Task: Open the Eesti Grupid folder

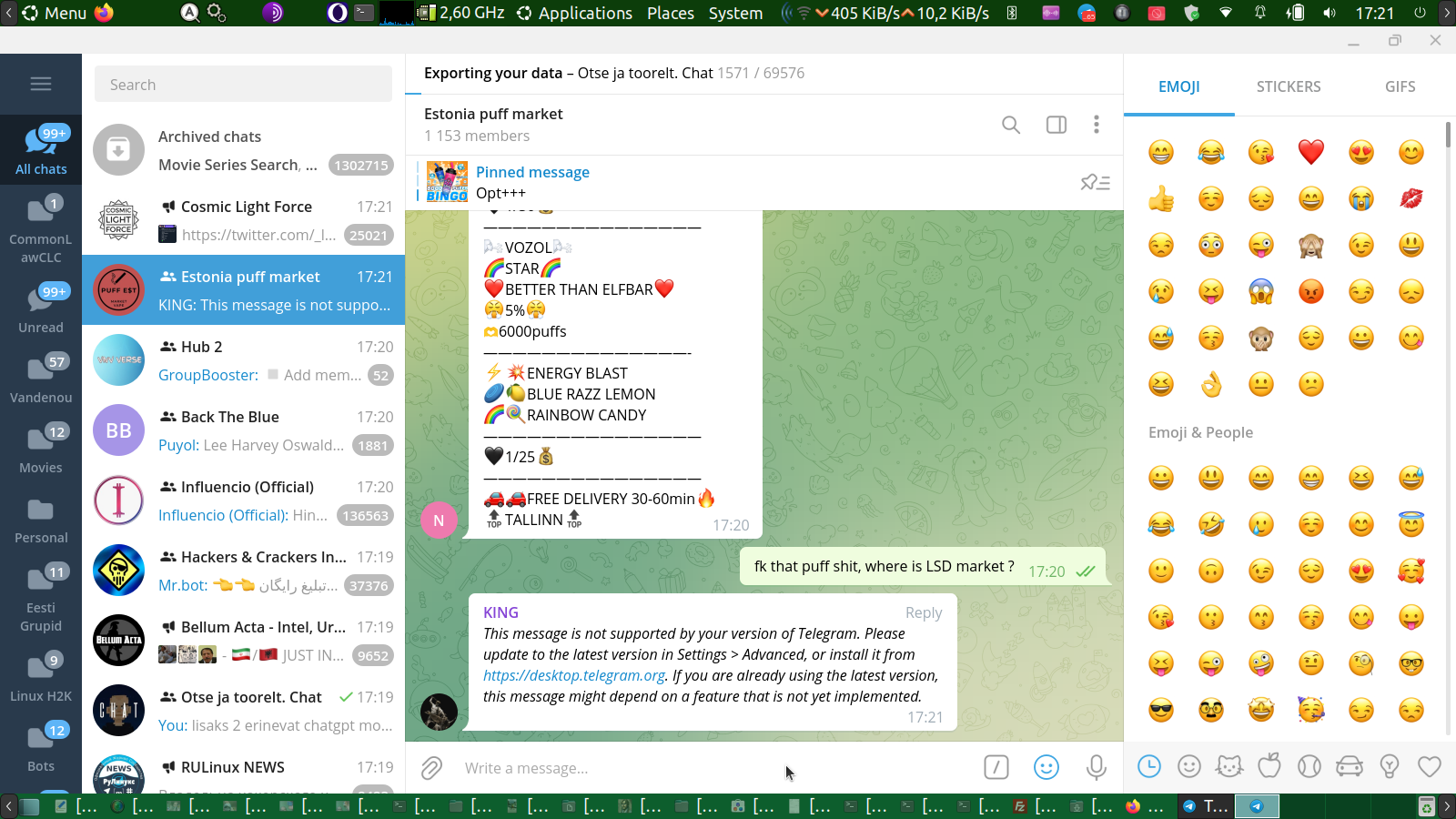Action: point(41,599)
